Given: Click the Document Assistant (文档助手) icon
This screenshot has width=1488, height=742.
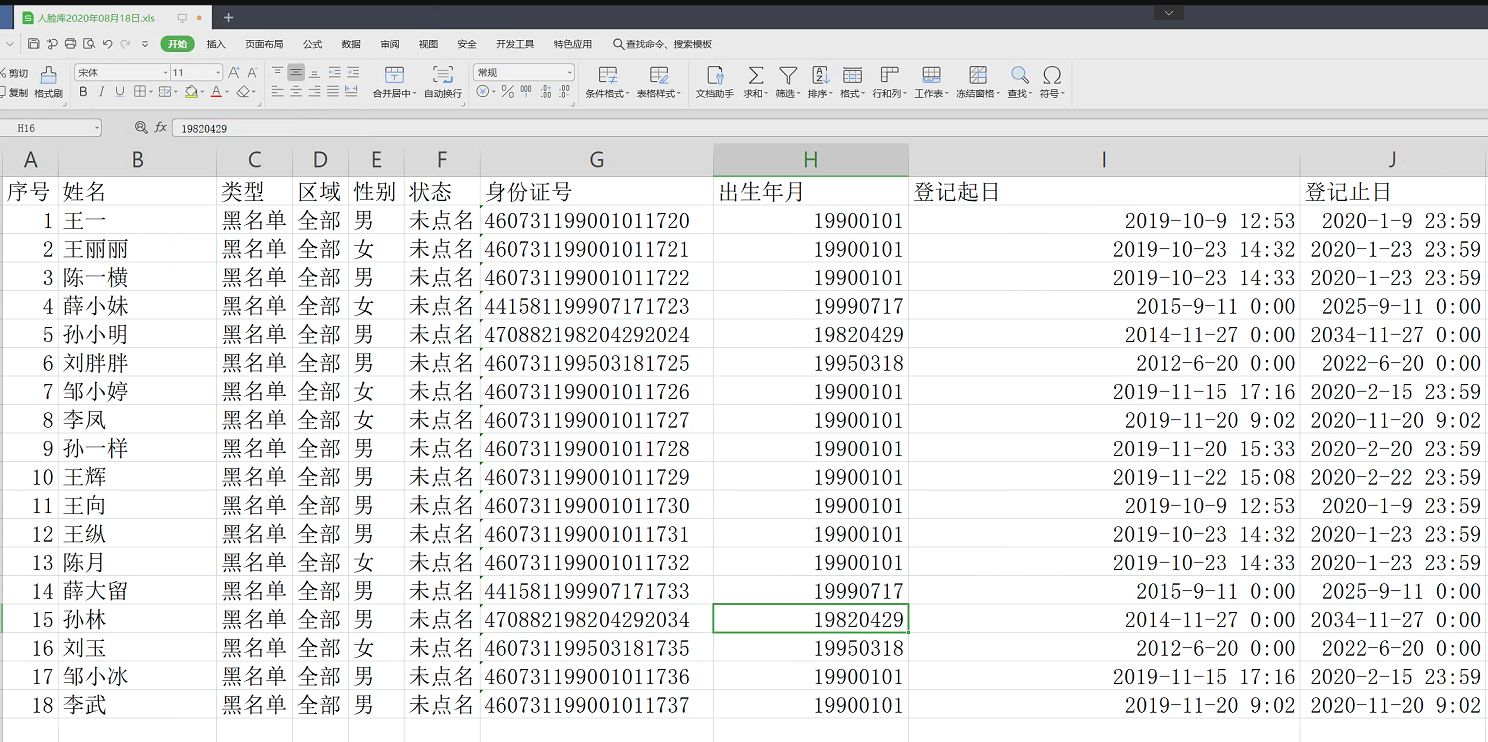Looking at the screenshot, I should click(714, 76).
